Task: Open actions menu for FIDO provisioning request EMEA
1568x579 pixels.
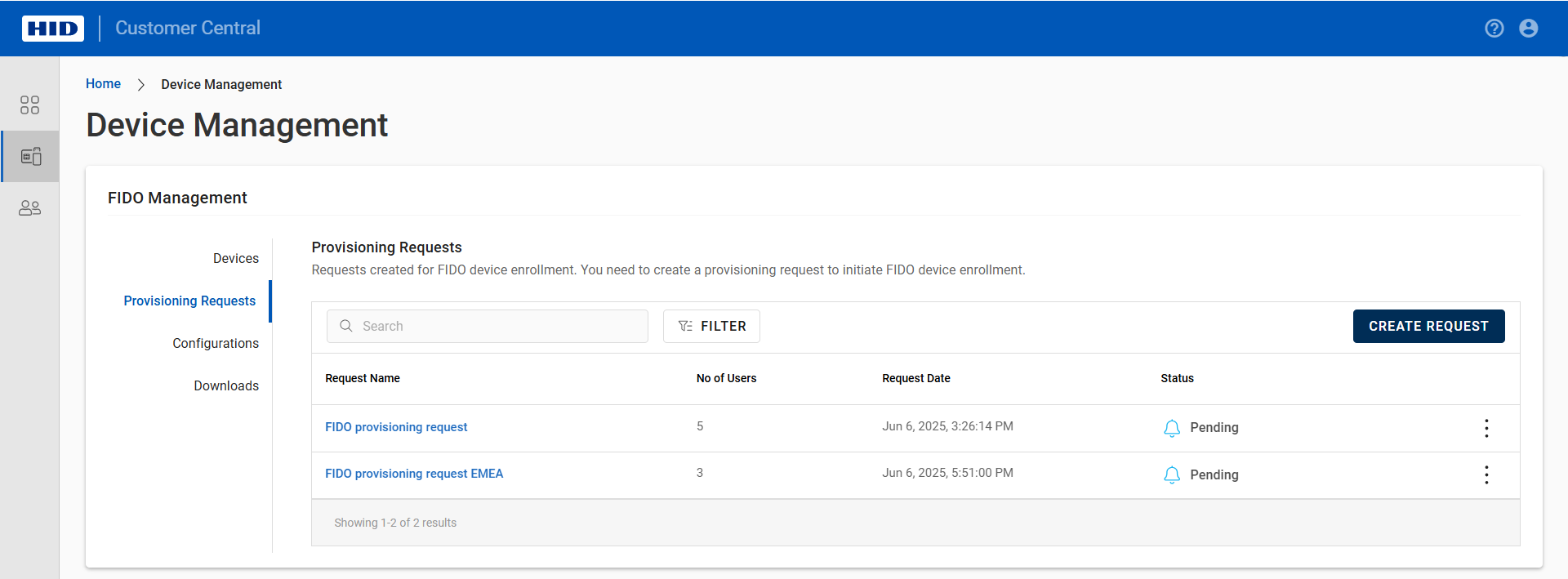Action: (1486, 475)
